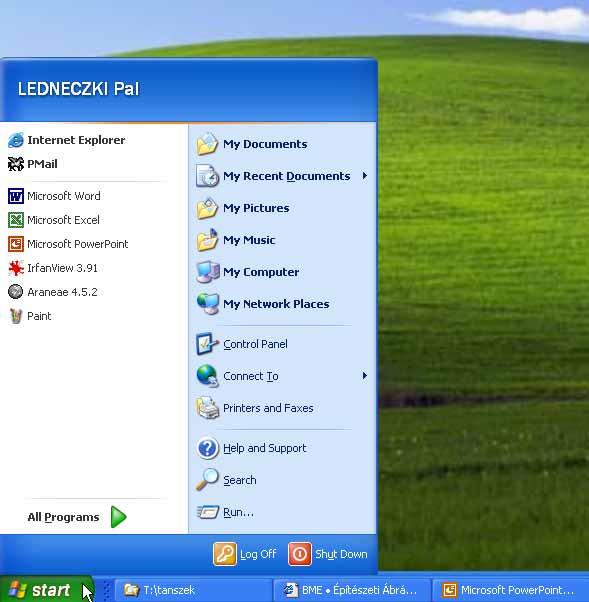
Task: Click the Paint label text
Action: [x=39, y=316]
